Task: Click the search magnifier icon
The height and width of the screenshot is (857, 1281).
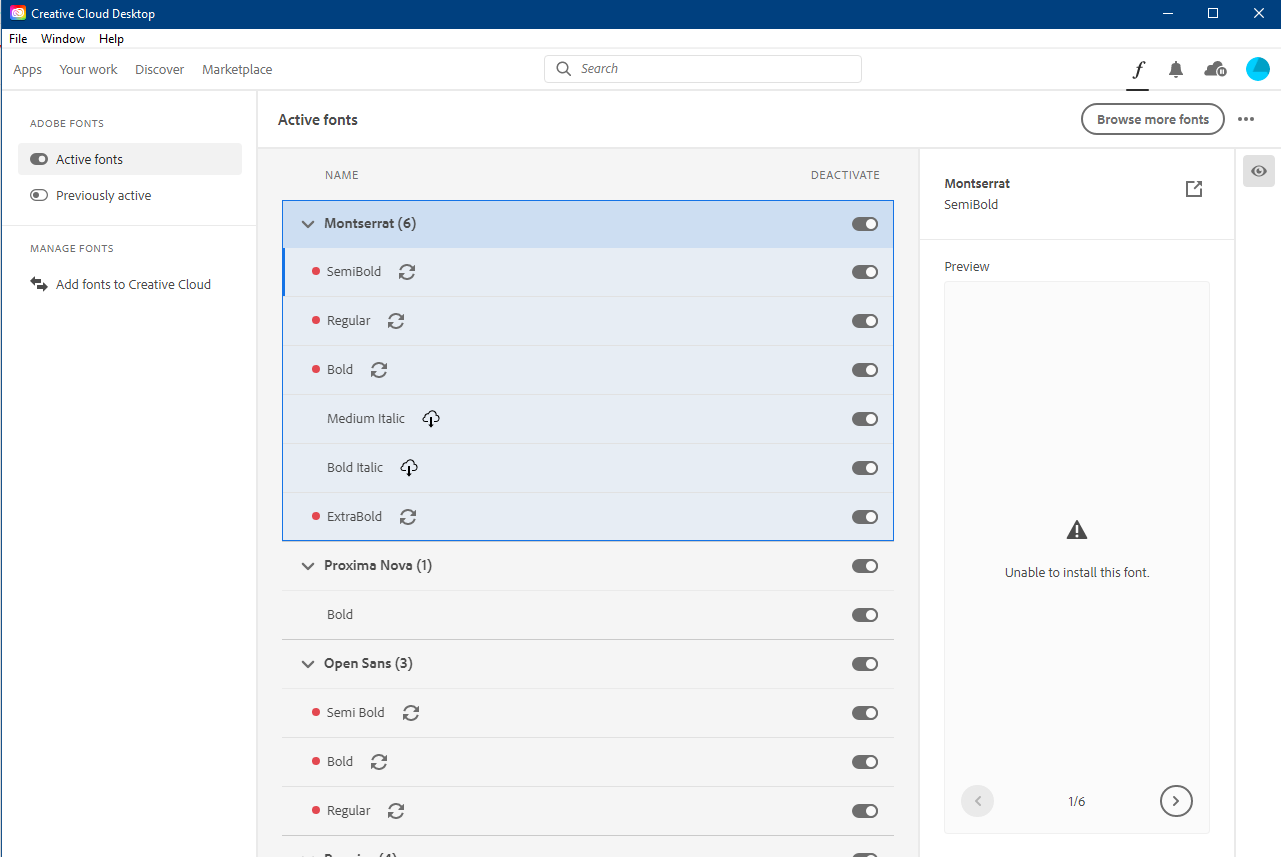Action: pyautogui.click(x=564, y=69)
